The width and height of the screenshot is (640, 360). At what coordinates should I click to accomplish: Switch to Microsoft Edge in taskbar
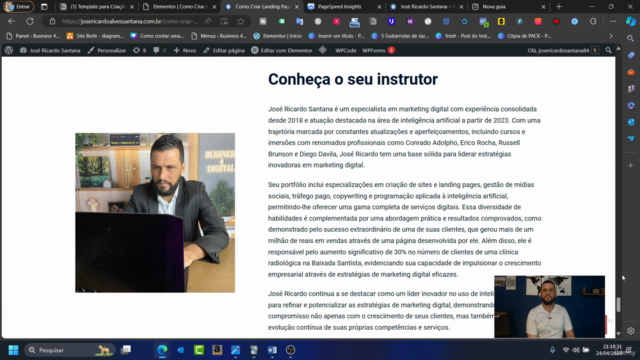[162, 350]
